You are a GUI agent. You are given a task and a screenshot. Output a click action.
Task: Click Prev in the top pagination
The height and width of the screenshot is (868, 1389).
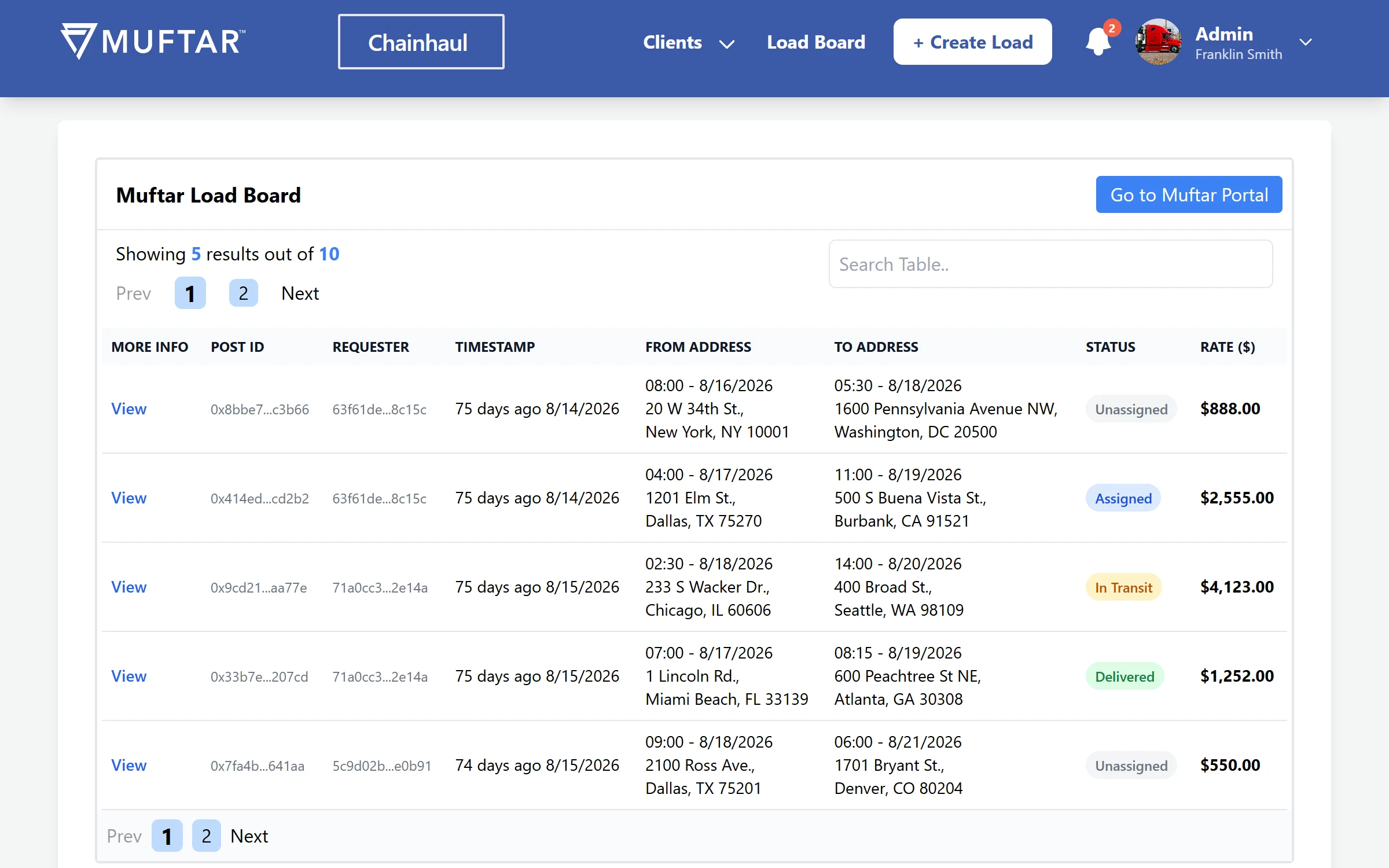point(133,293)
